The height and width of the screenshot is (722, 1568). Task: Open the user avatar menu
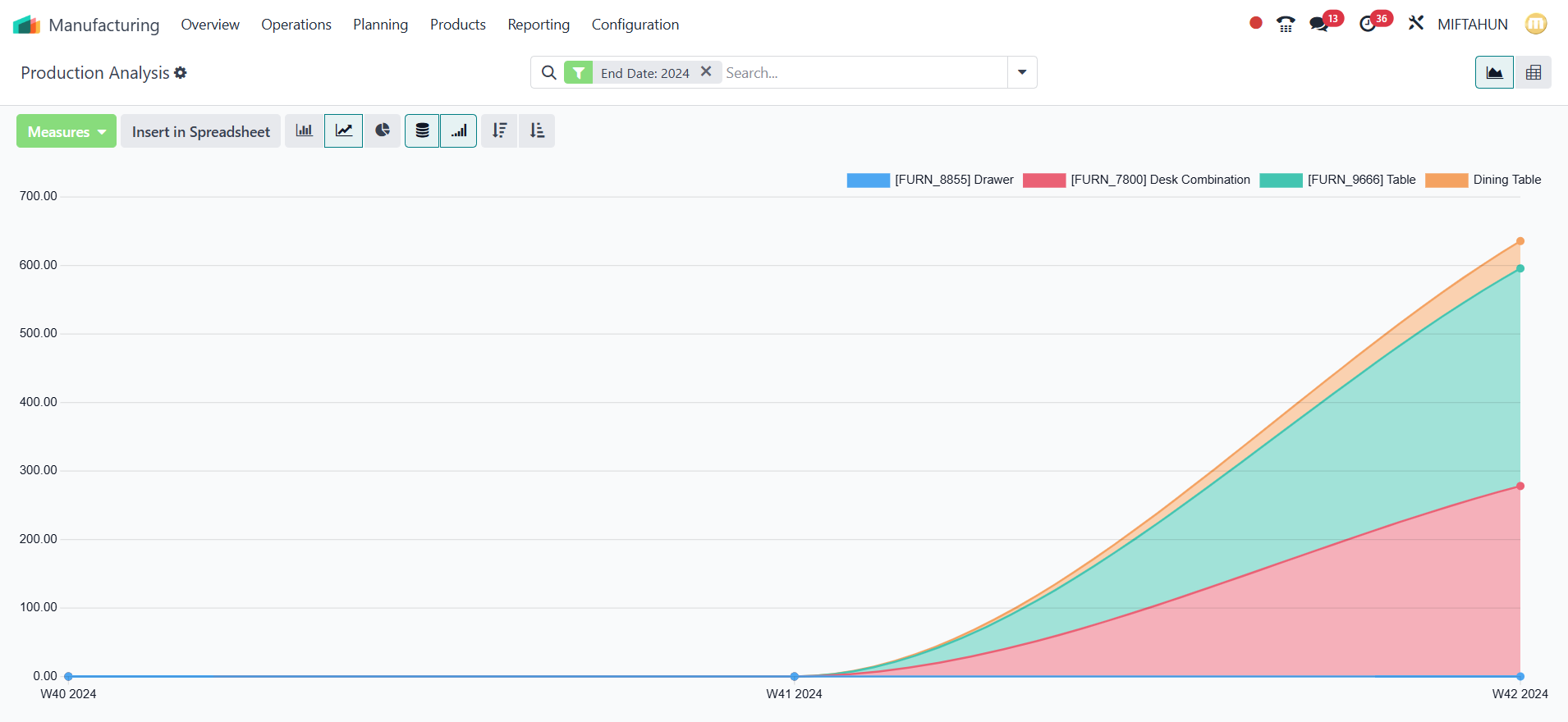(1536, 24)
